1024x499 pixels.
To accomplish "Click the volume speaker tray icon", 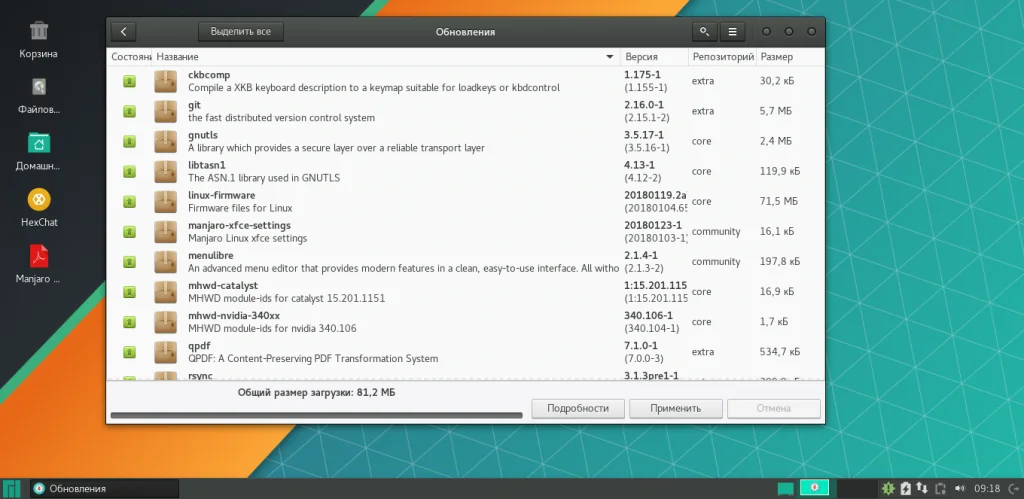I will (959, 488).
